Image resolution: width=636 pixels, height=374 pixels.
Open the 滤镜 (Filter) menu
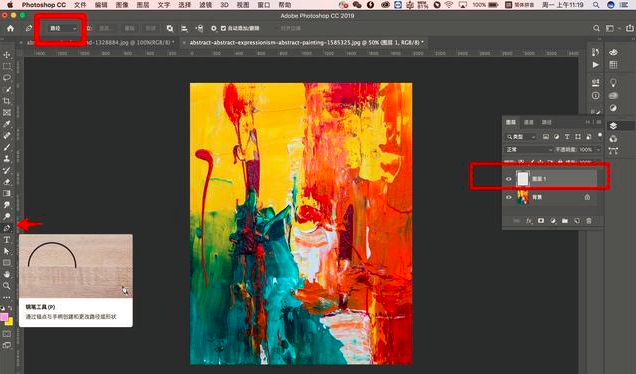click(206, 5)
